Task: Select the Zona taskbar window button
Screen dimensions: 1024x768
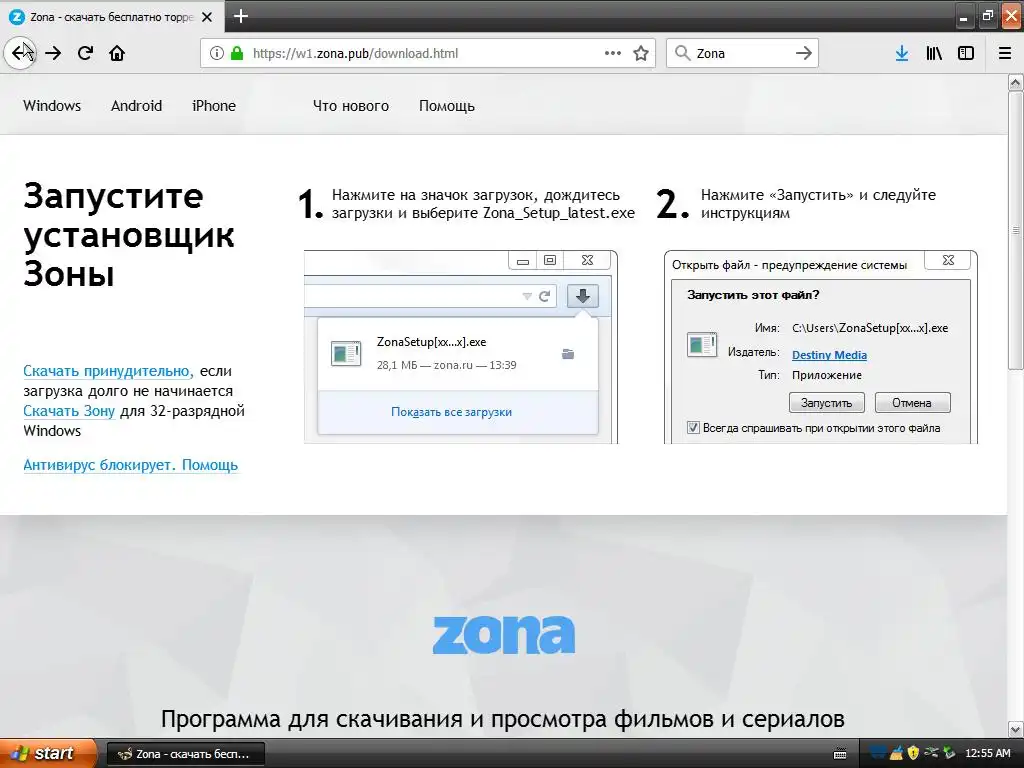Action: click(x=185, y=754)
